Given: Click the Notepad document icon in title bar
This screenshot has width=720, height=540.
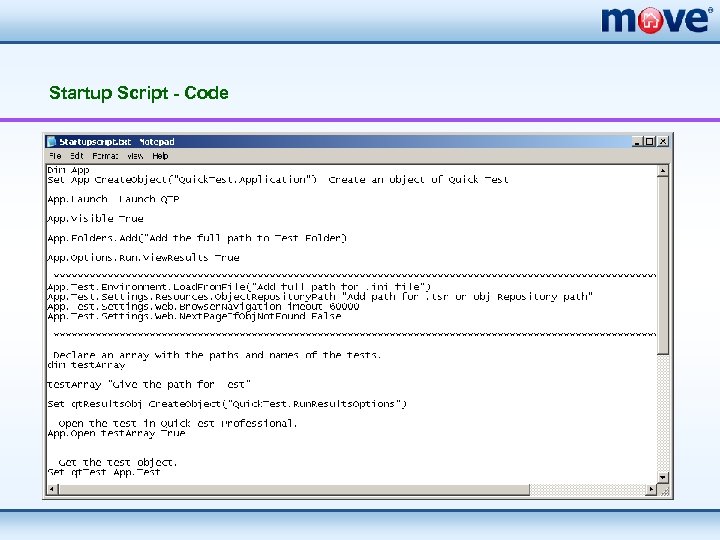Looking at the screenshot, I should click(51, 141).
